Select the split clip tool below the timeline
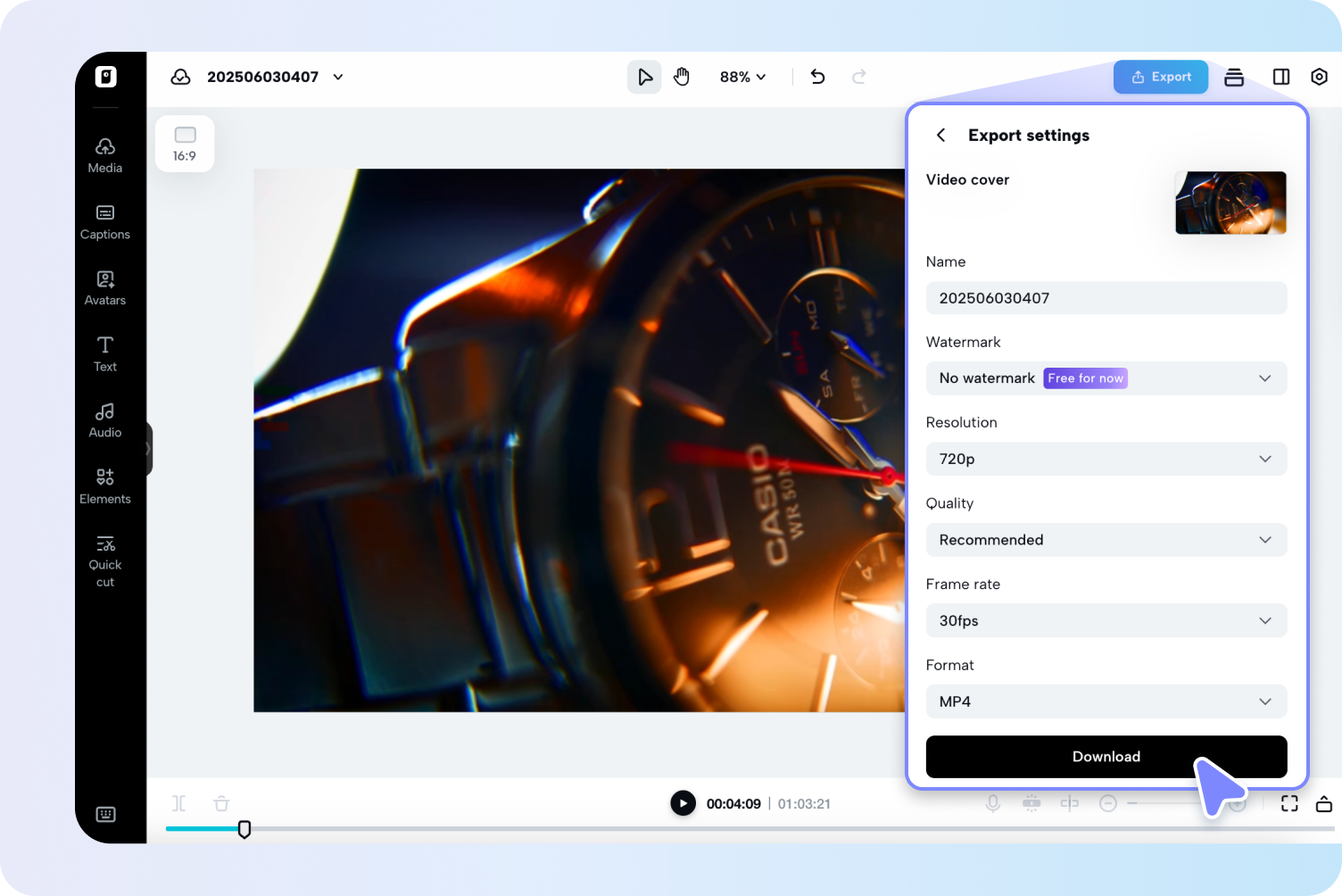This screenshot has height=896, width=1342. [178, 803]
